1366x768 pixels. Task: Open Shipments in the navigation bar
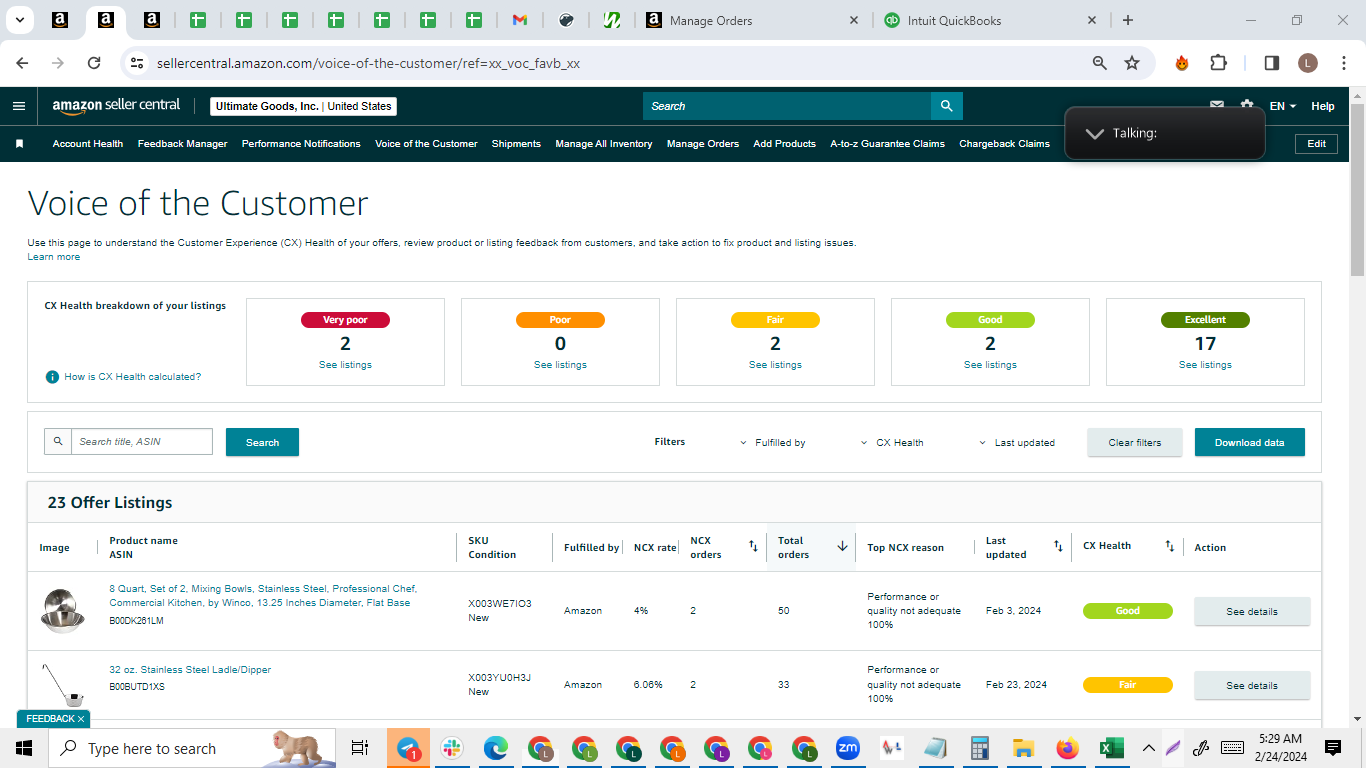pyautogui.click(x=516, y=144)
